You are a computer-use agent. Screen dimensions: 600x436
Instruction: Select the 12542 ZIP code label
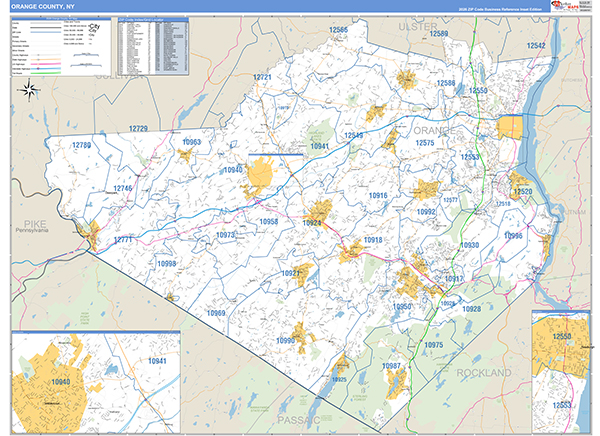tap(537, 46)
